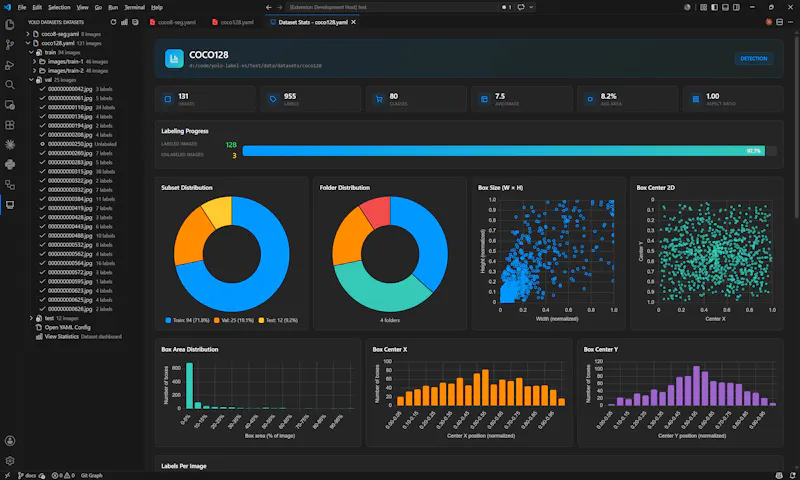Open the Terminal menu
Viewport: 800px width, 480px height.
tap(134, 7)
